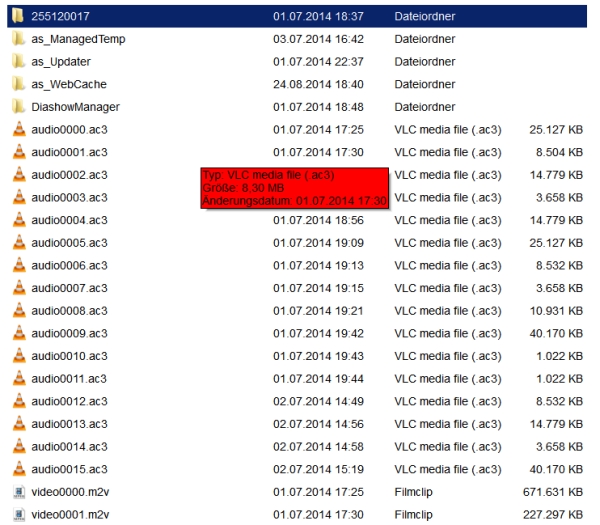Select file audio0012.ac3
This screenshot has width=600, height=525.
click(x=69, y=402)
